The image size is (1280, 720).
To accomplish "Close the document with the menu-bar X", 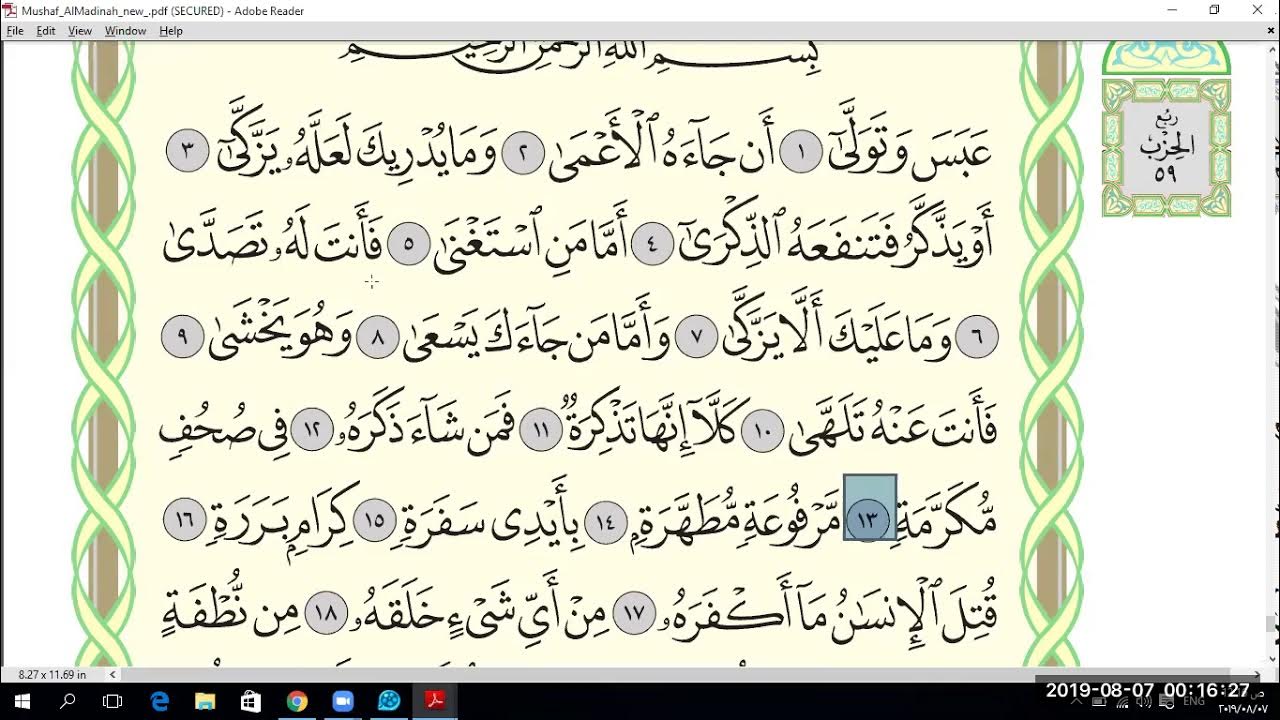I will [x=1270, y=31].
